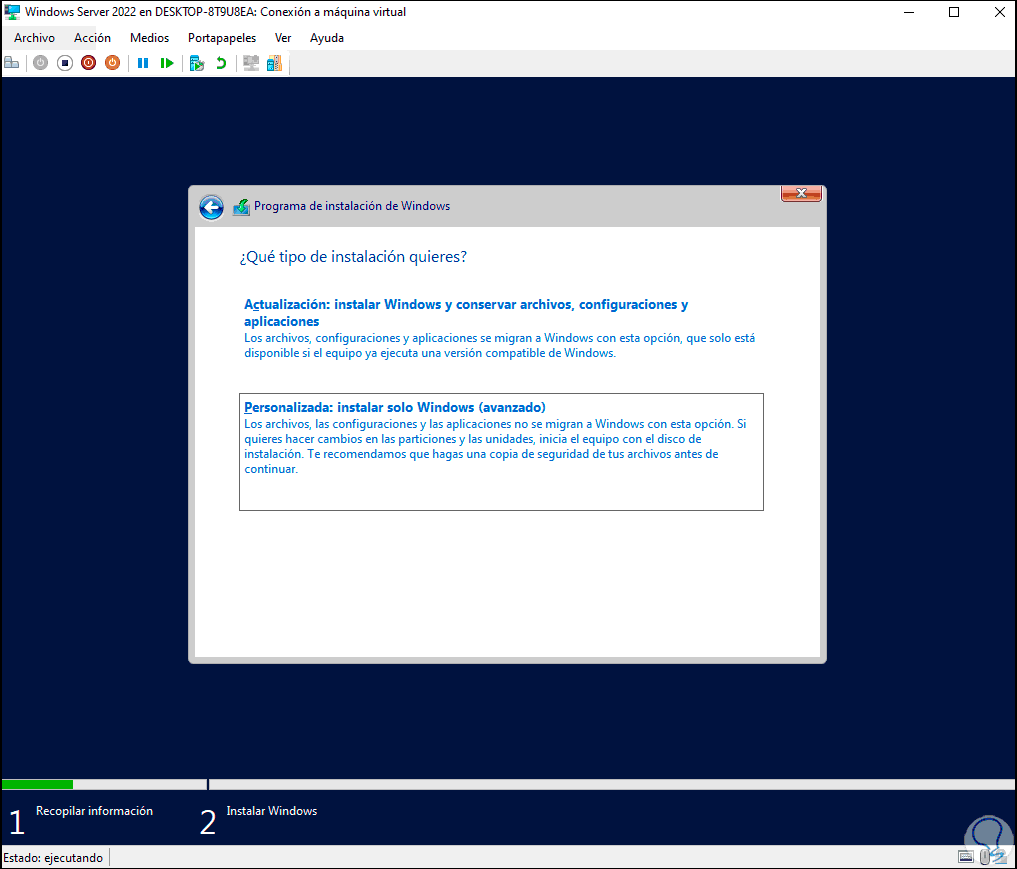1017x869 pixels.
Task: Close the Windows installation dialog
Action: (x=801, y=193)
